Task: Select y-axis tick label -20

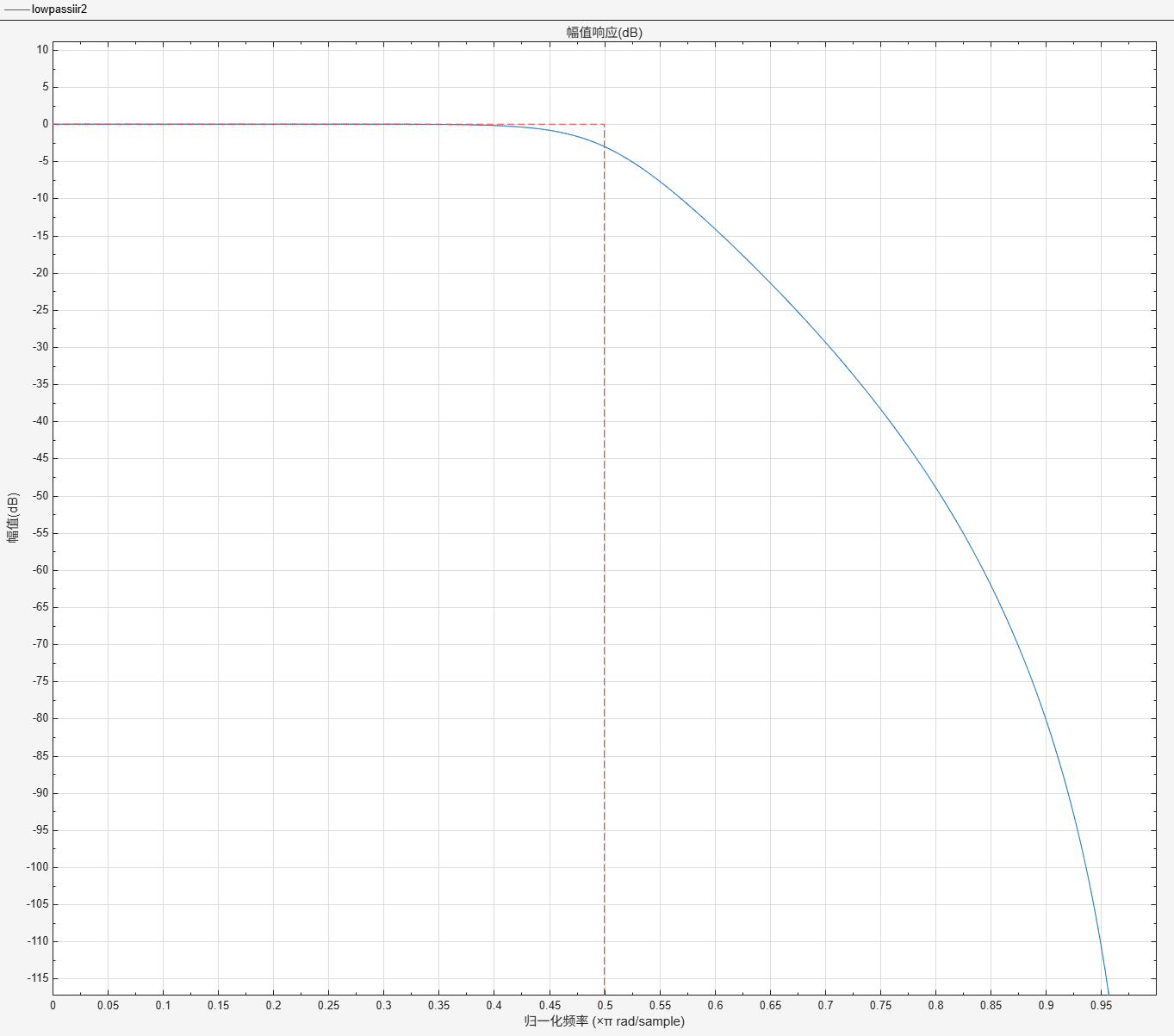Action: click(x=40, y=273)
